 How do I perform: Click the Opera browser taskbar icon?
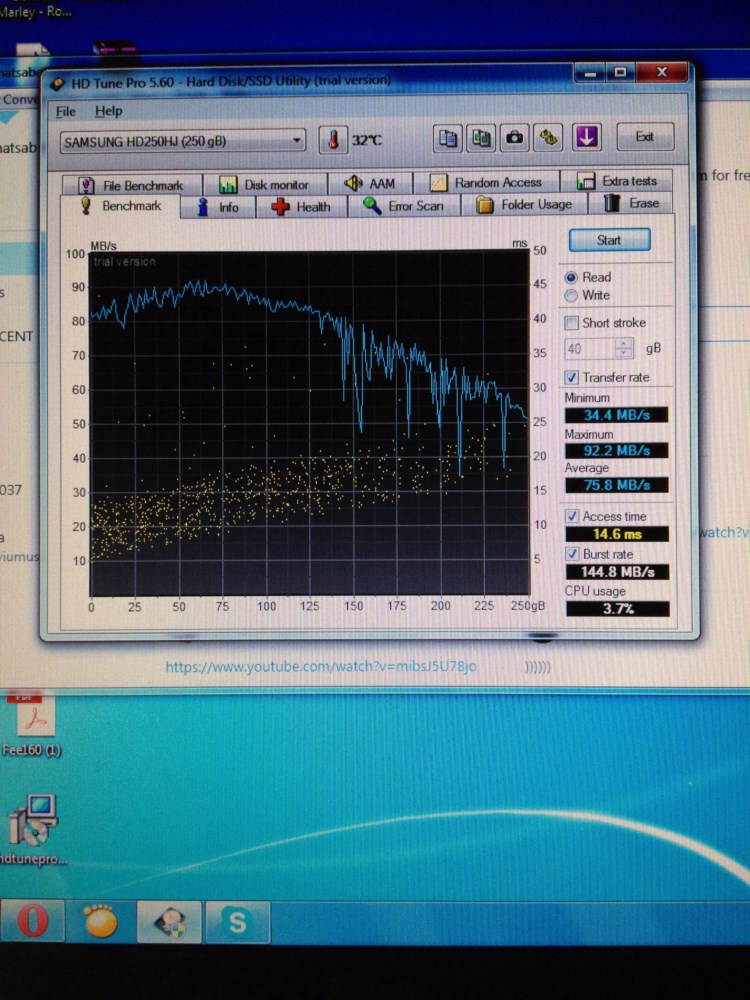pos(33,921)
